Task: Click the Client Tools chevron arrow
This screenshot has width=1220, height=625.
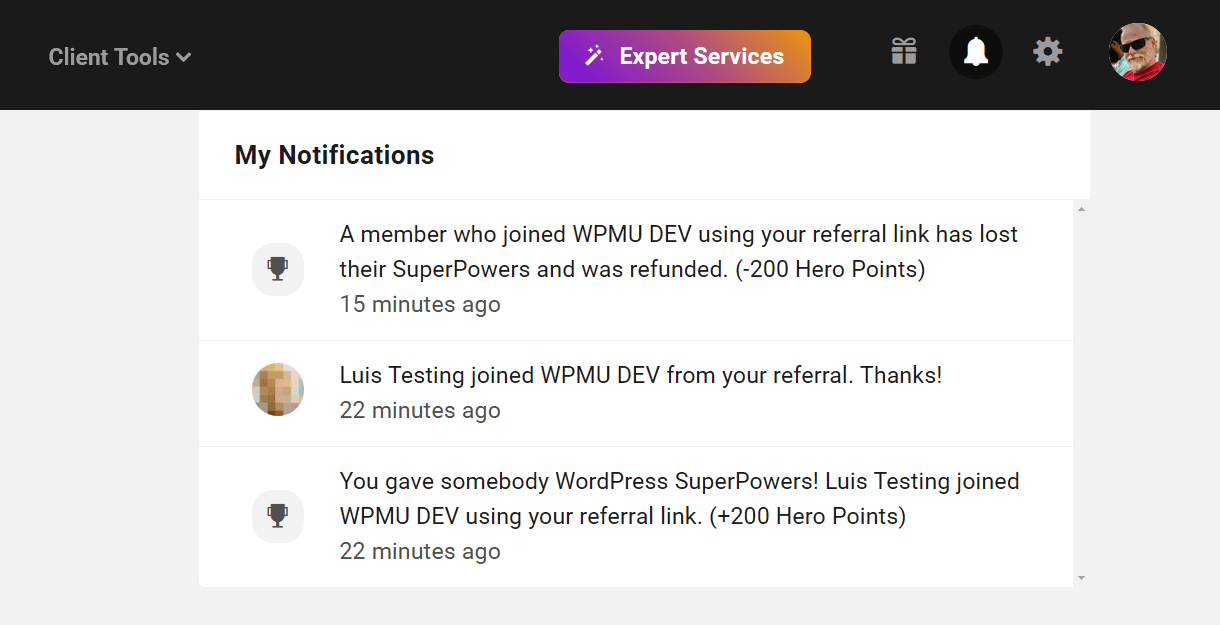Action: tap(183, 57)
